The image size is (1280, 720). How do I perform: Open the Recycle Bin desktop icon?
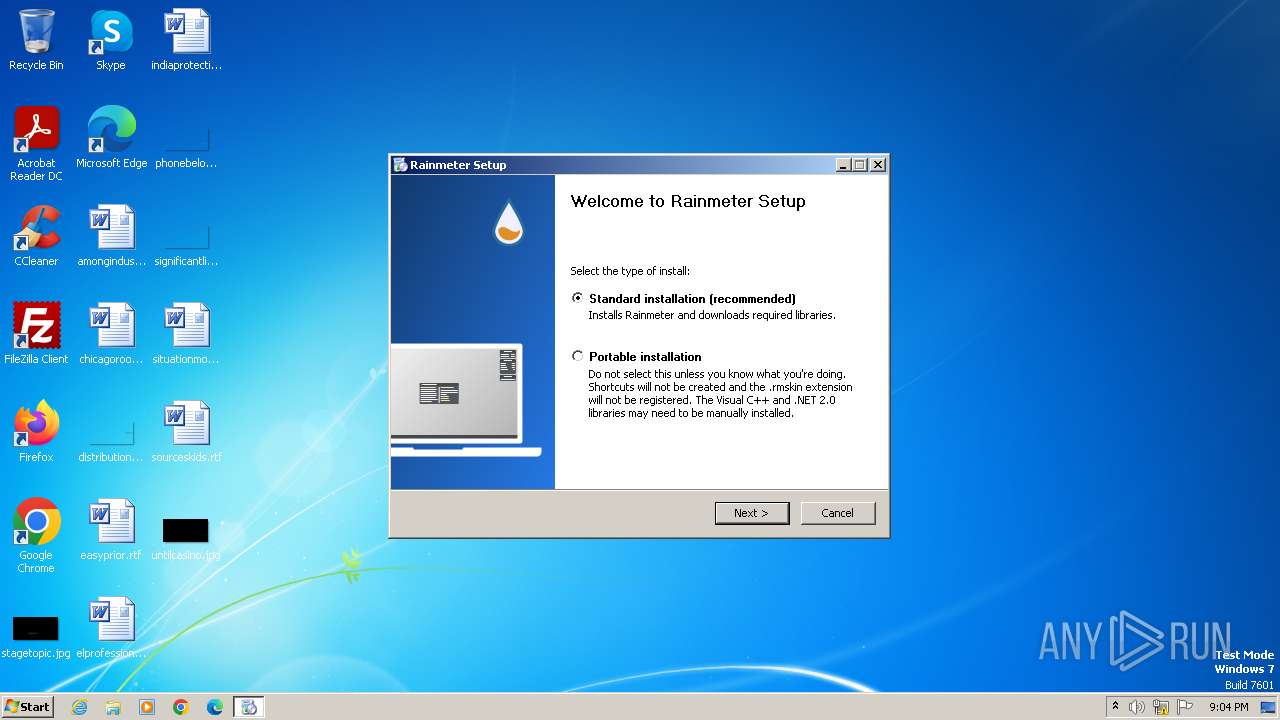point(36,40)
